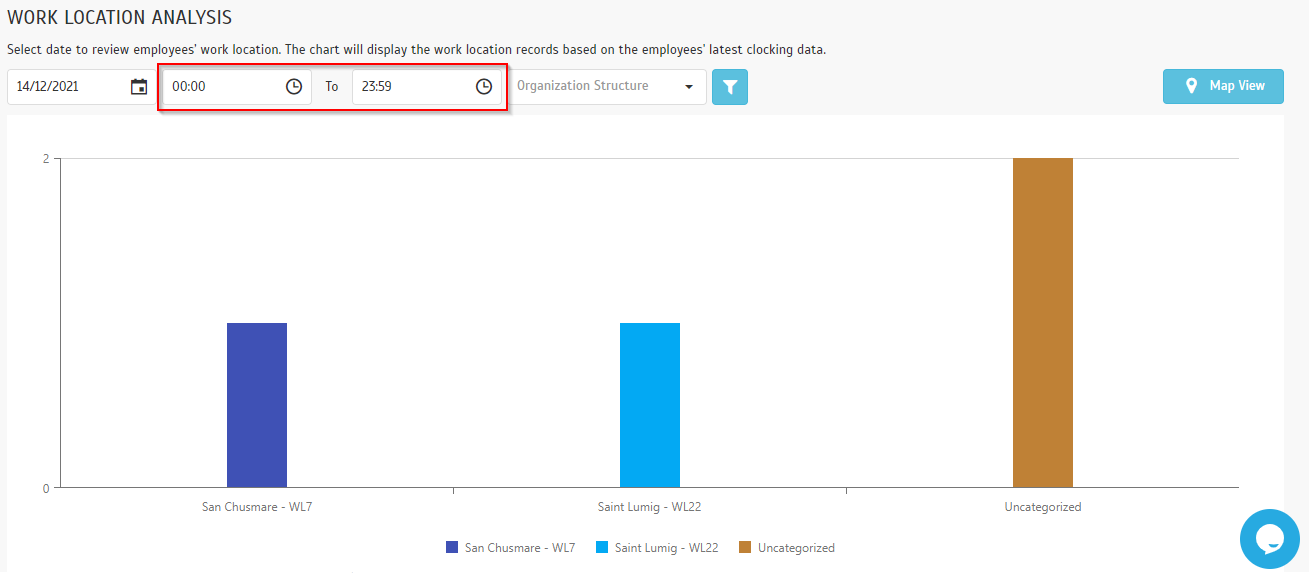The width and height of the screenshot is (1309, 573).
Task: Click the clock icon in start time field
Action: pos(294,87)
